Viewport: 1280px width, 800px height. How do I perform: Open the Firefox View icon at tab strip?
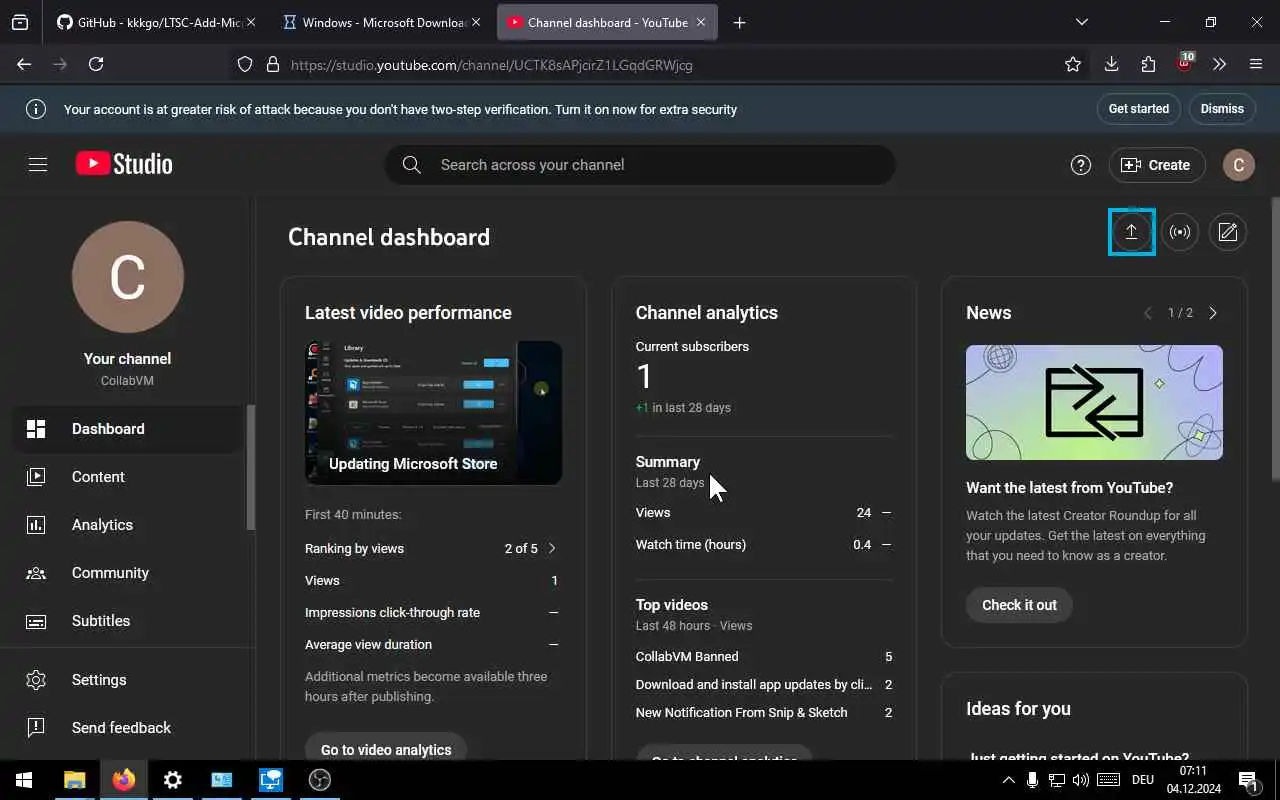(x=20, y=22)
